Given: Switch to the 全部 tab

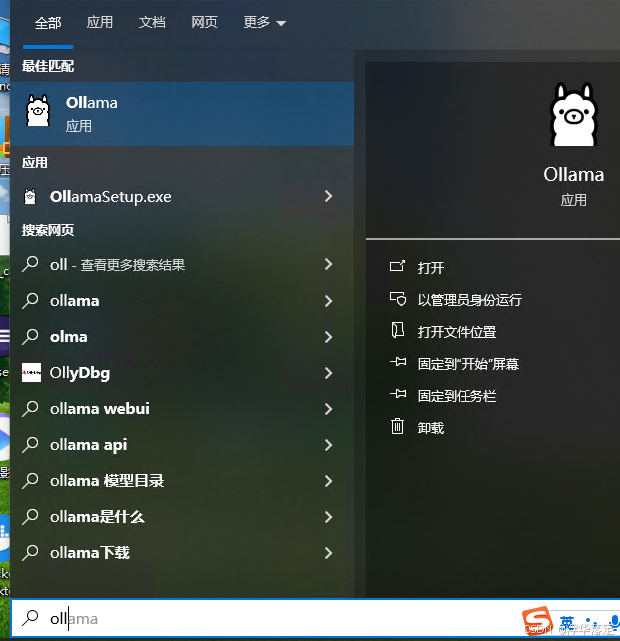Looking at the screenshot, I should [x=48, y=23].
